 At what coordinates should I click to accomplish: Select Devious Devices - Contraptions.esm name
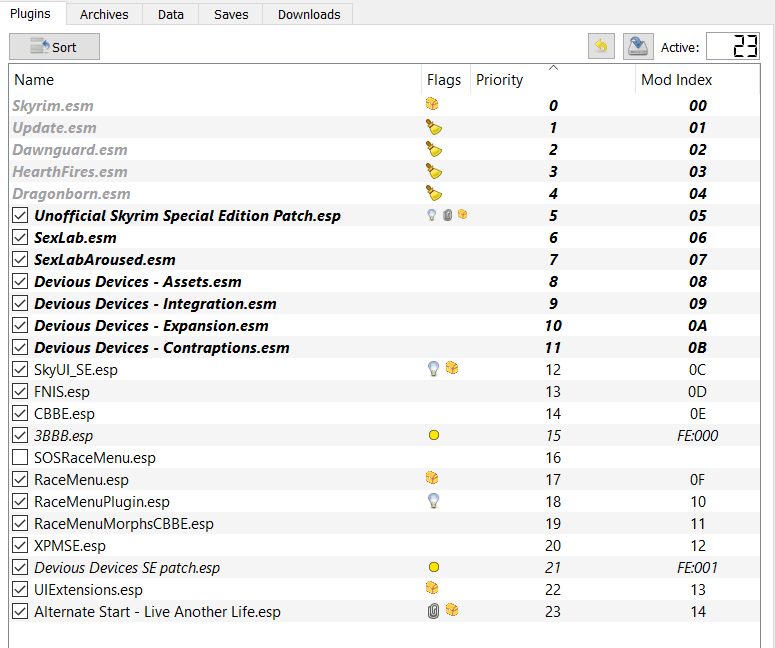coord(162,347)
